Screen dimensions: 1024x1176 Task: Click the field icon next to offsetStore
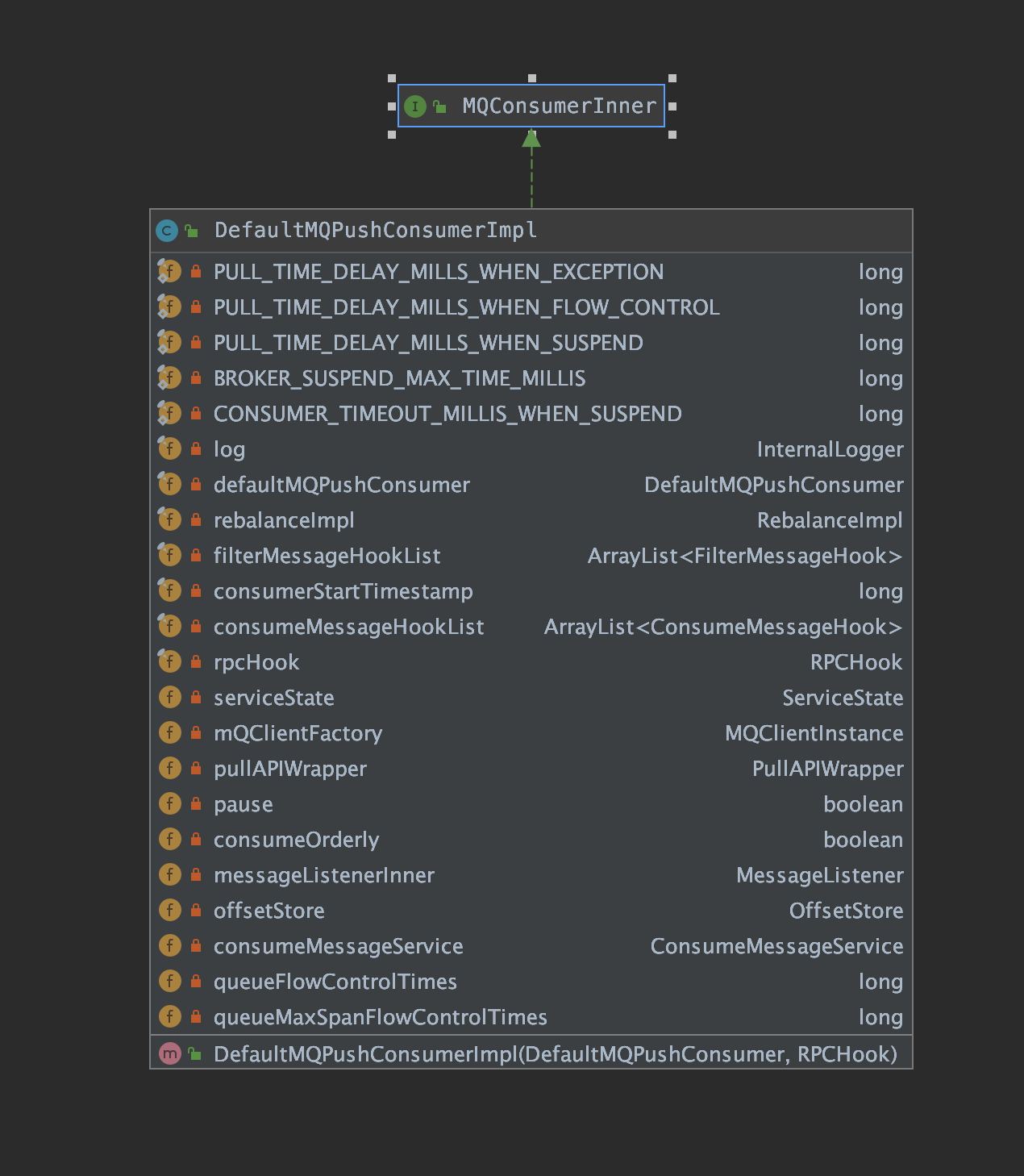(x=169, y=910)
